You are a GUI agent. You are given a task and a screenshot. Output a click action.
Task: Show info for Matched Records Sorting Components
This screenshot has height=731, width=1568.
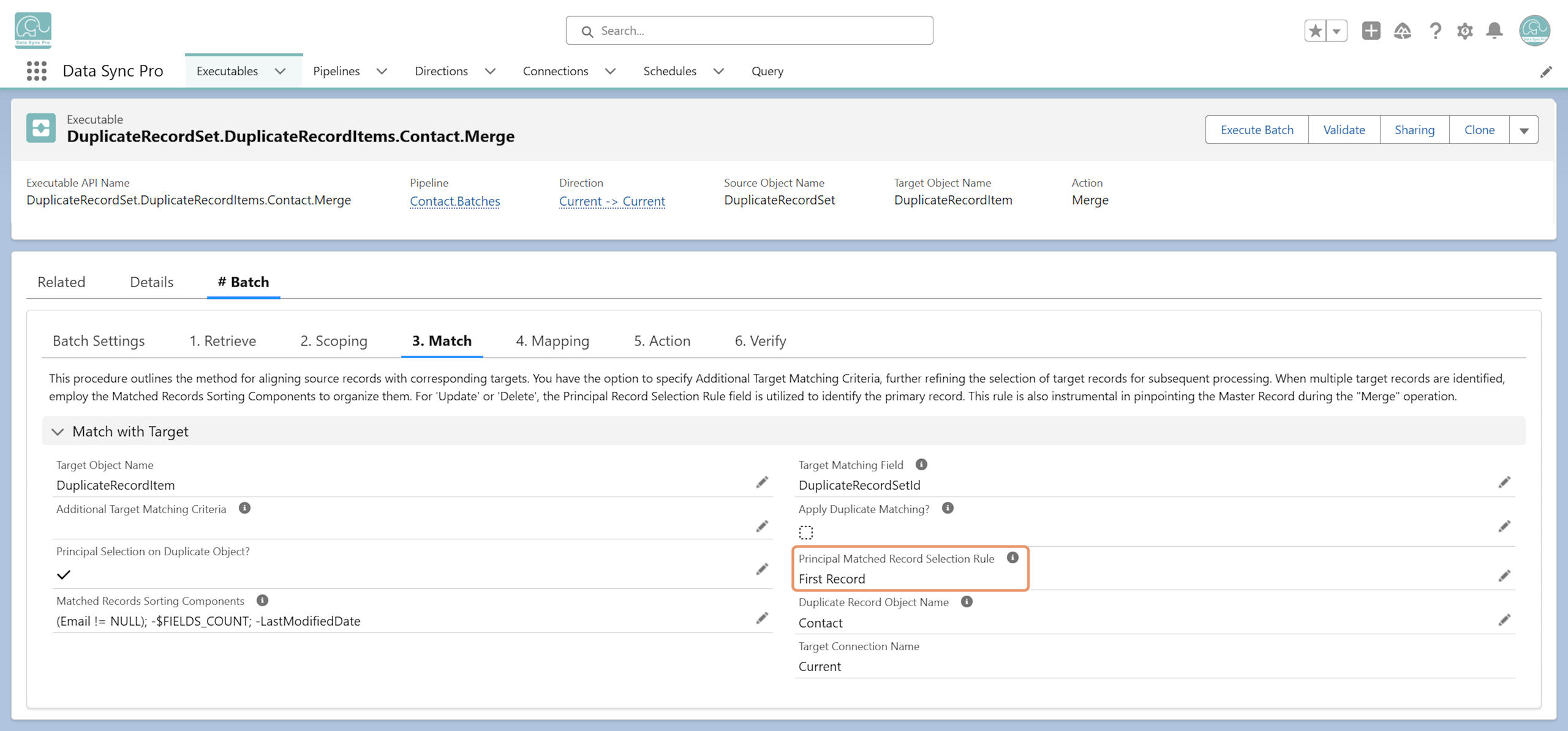262,601
